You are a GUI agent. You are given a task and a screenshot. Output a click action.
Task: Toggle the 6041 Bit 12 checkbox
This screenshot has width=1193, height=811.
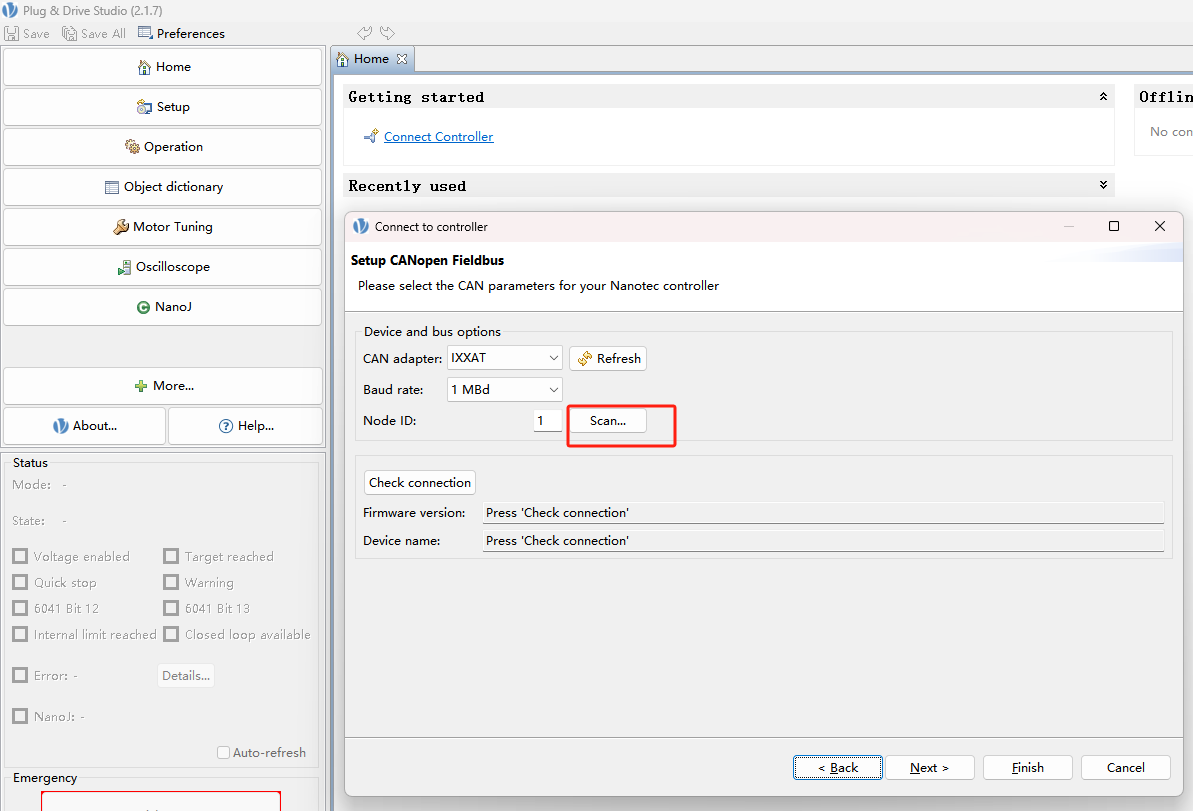(x=21, y=608)
